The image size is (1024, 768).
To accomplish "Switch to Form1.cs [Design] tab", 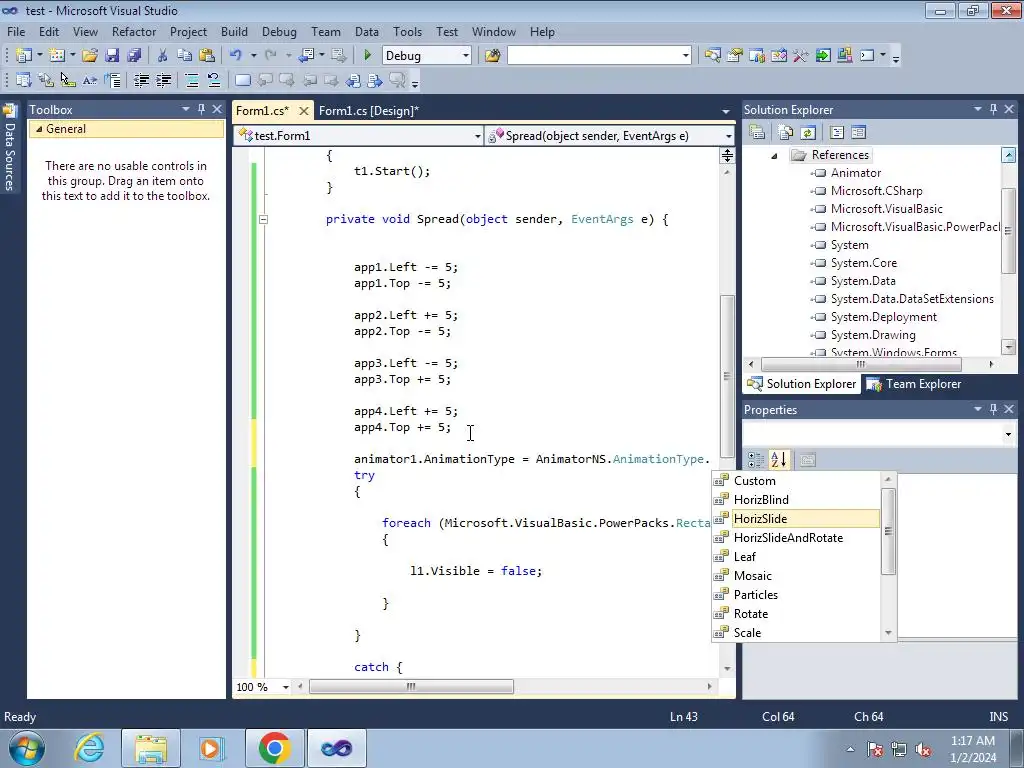I will pos(369,111).
